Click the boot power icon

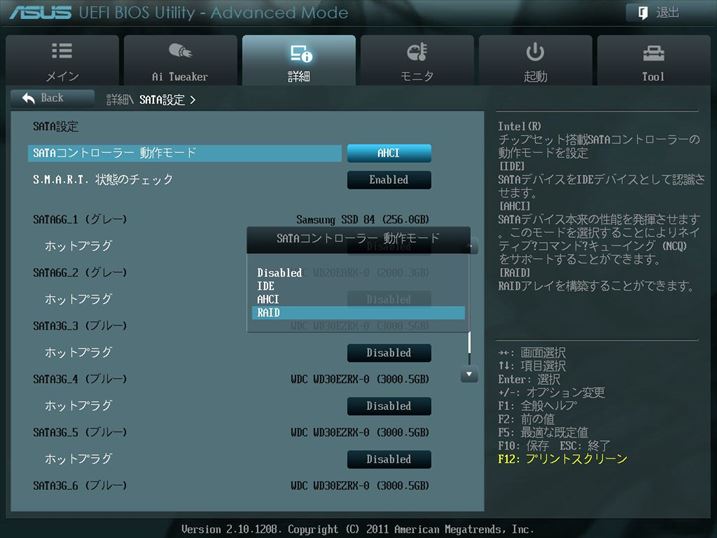click(535, 52)
